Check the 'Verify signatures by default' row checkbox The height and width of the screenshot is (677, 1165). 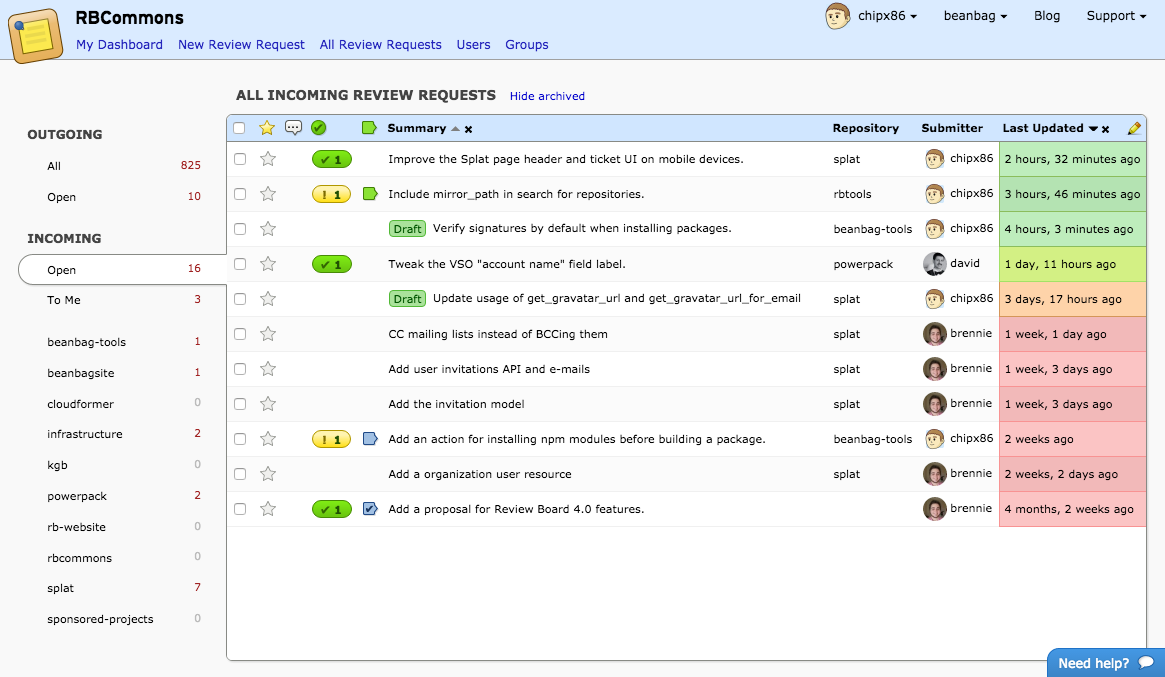(x=240, y=229)
